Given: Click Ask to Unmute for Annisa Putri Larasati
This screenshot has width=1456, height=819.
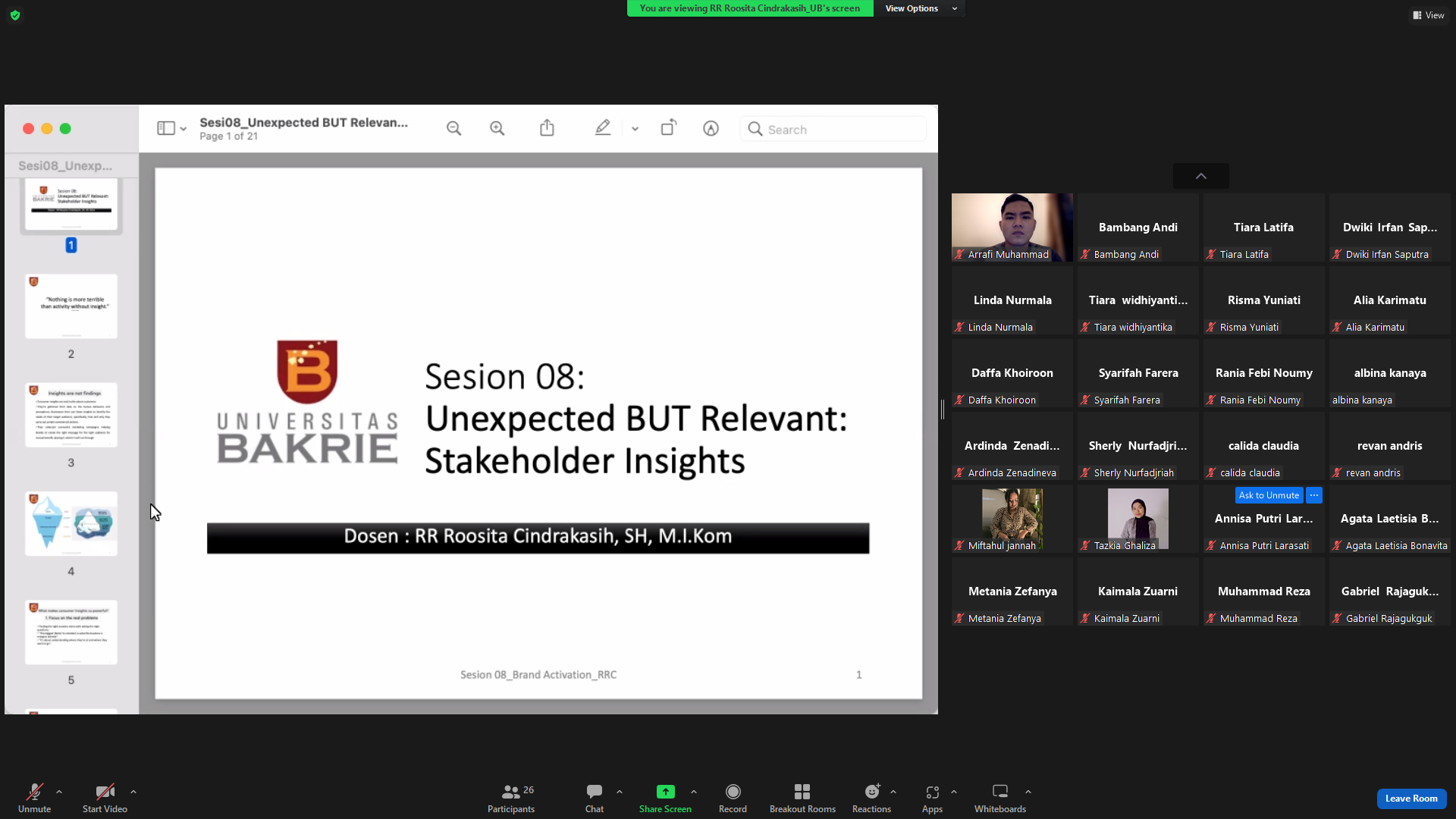Looking at the screenshot, I should pyautogui.click(x=1269, y=495).
